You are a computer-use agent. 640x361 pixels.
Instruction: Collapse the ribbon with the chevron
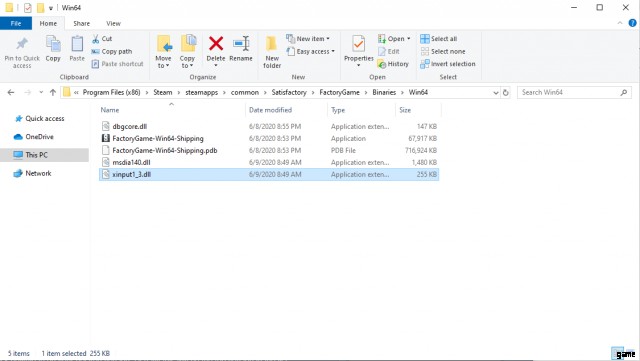click(x=620, y=23)
